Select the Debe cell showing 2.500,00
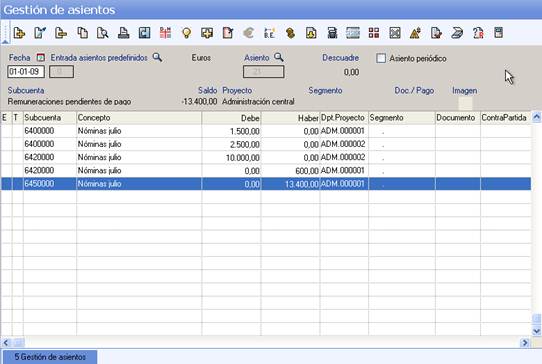The image size is (542, 364). pyautogui.click(x=232, y=144)
